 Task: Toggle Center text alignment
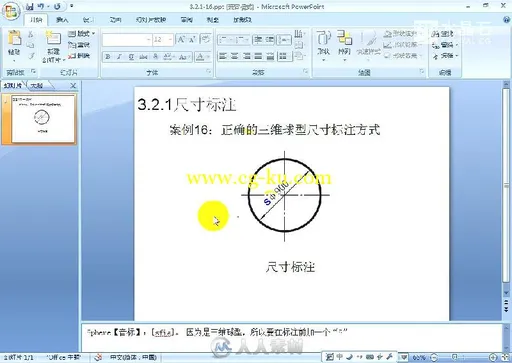click(234, 56)
